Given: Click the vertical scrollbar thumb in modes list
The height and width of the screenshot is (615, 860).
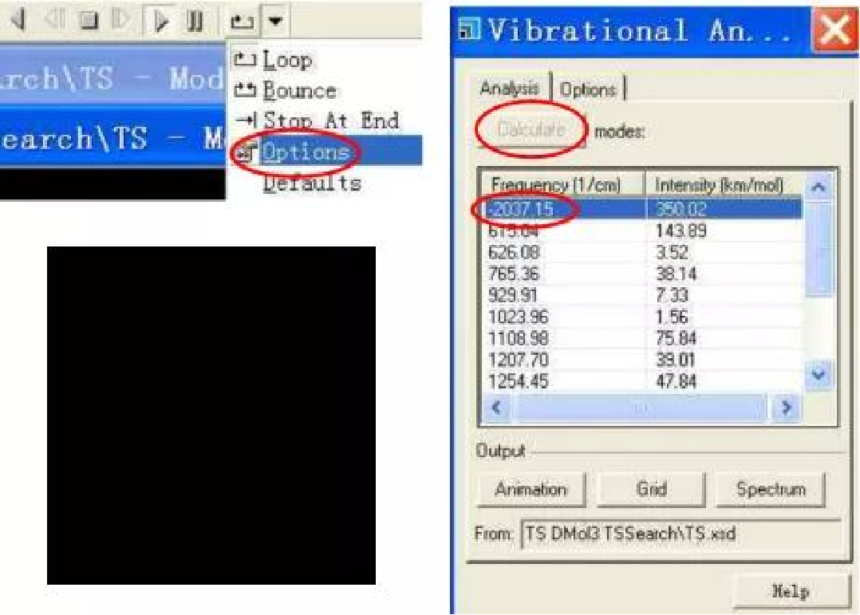Looking at the screenshot, I should tap(818, 249).
